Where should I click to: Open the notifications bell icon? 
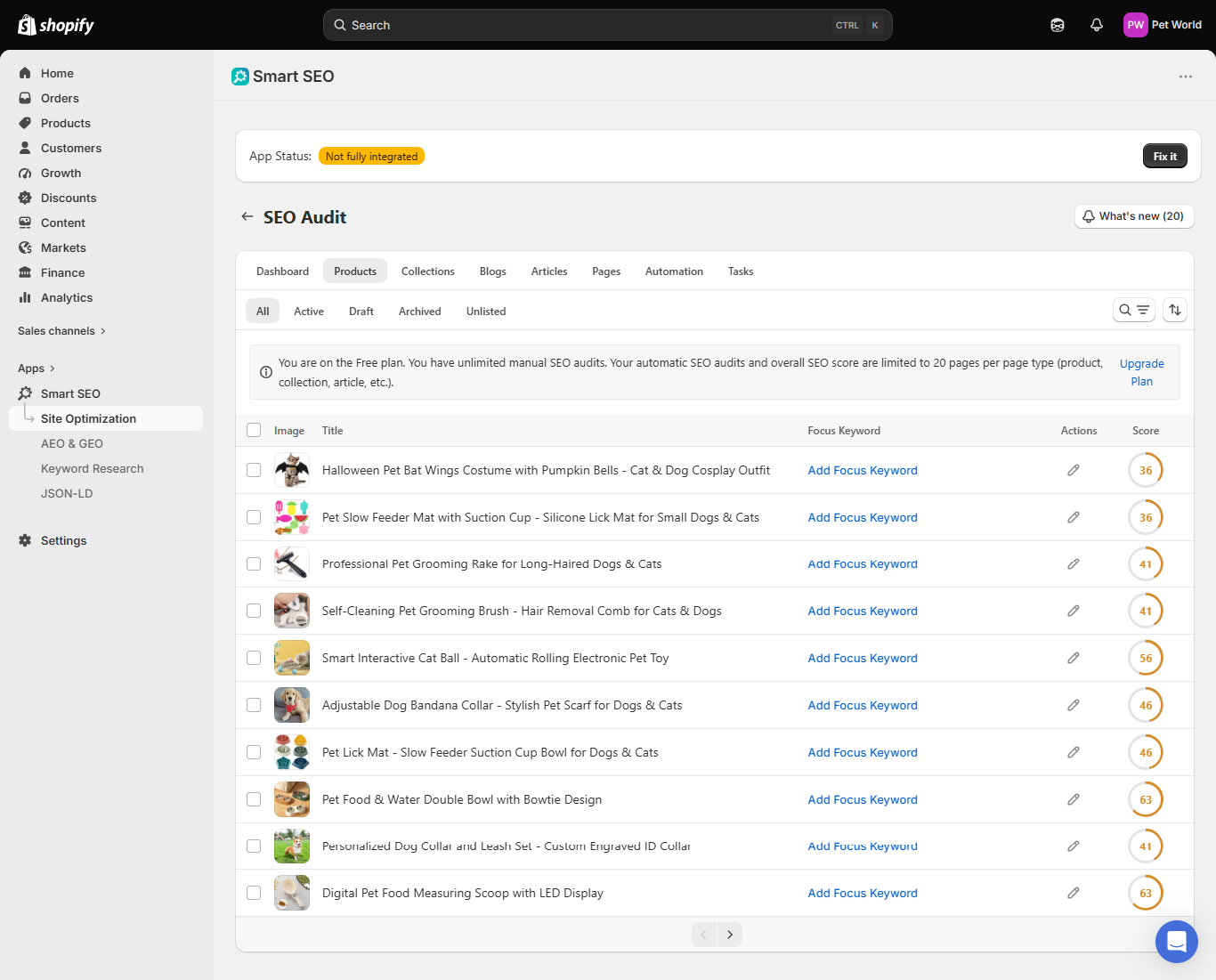tap(1097, 25)
